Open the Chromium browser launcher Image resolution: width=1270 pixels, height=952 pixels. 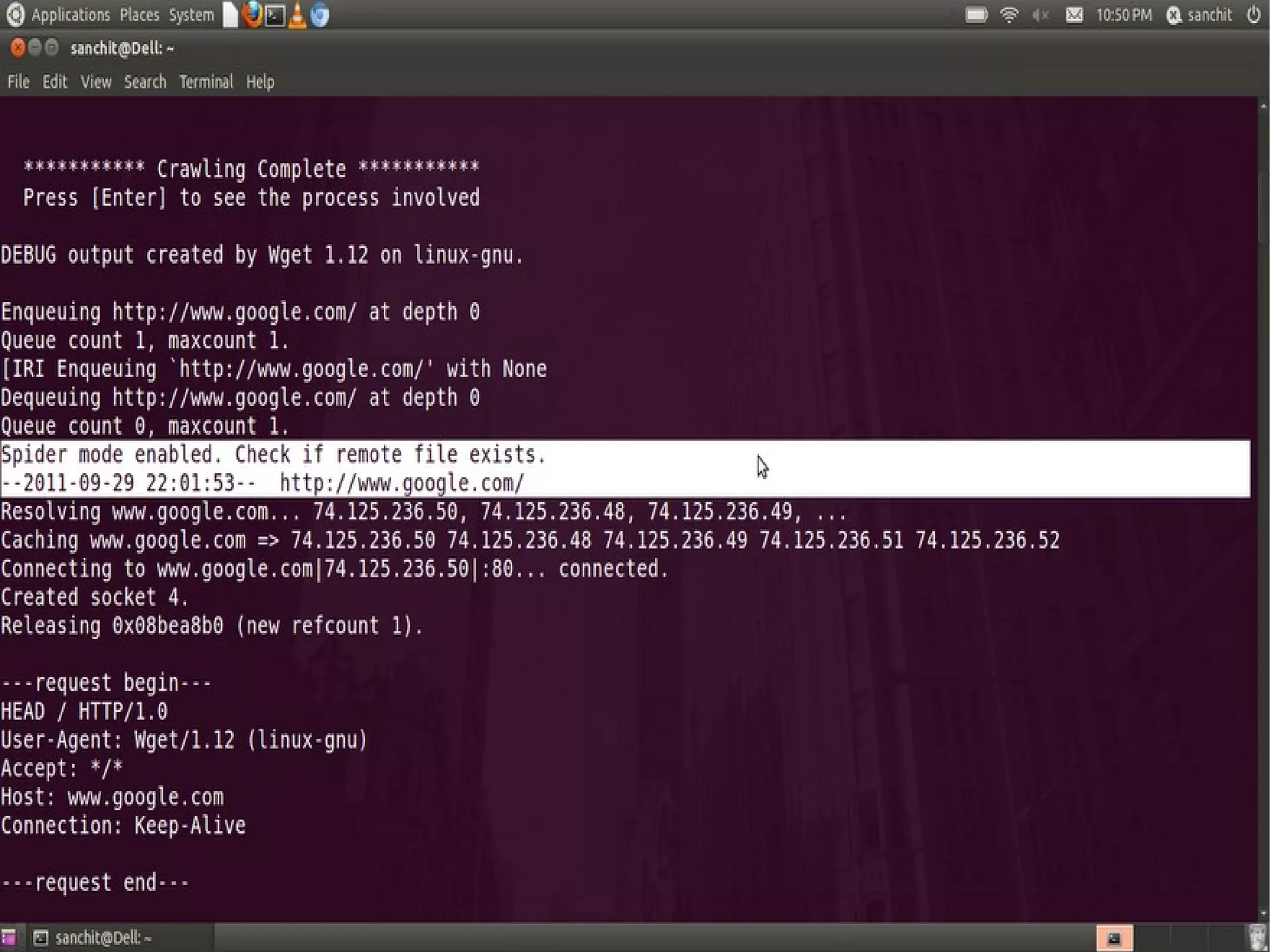pos(320,15)
